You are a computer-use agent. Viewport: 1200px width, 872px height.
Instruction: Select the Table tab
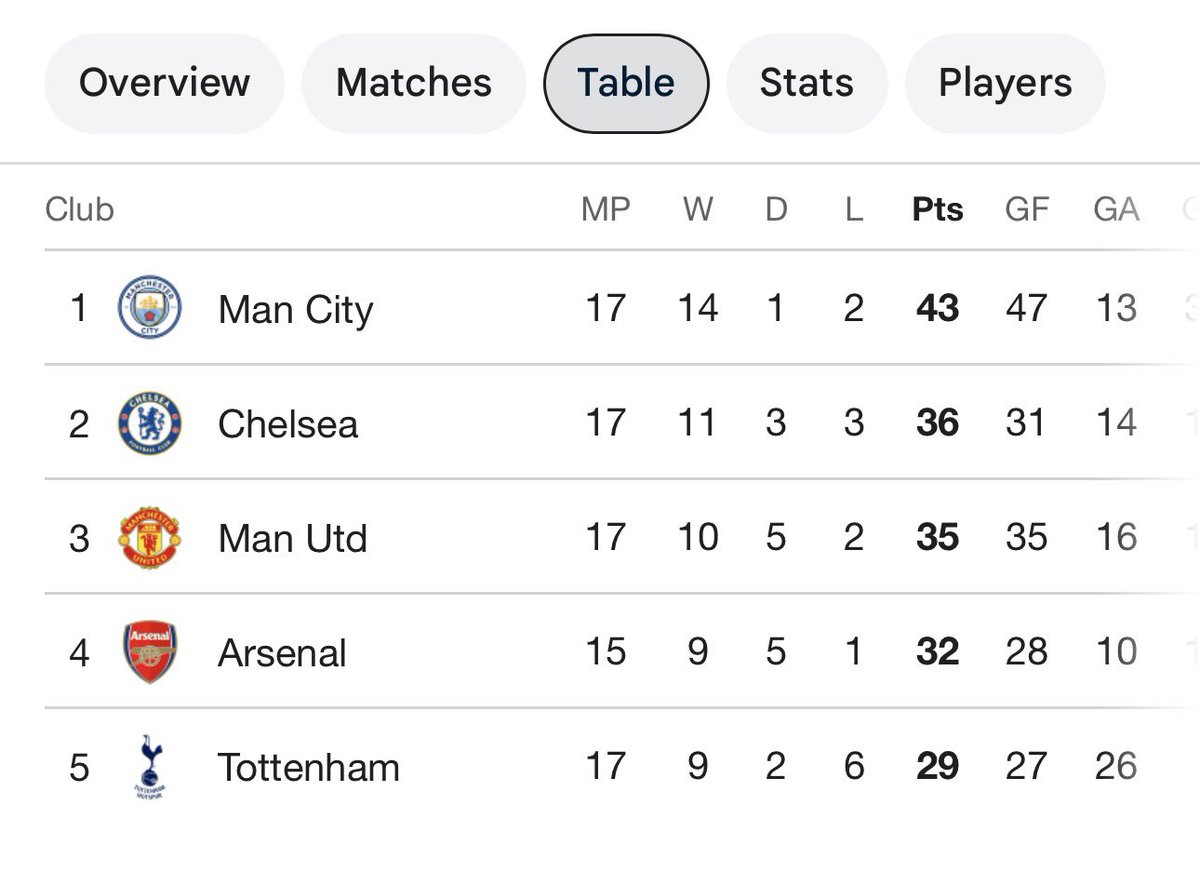(626, 83)
